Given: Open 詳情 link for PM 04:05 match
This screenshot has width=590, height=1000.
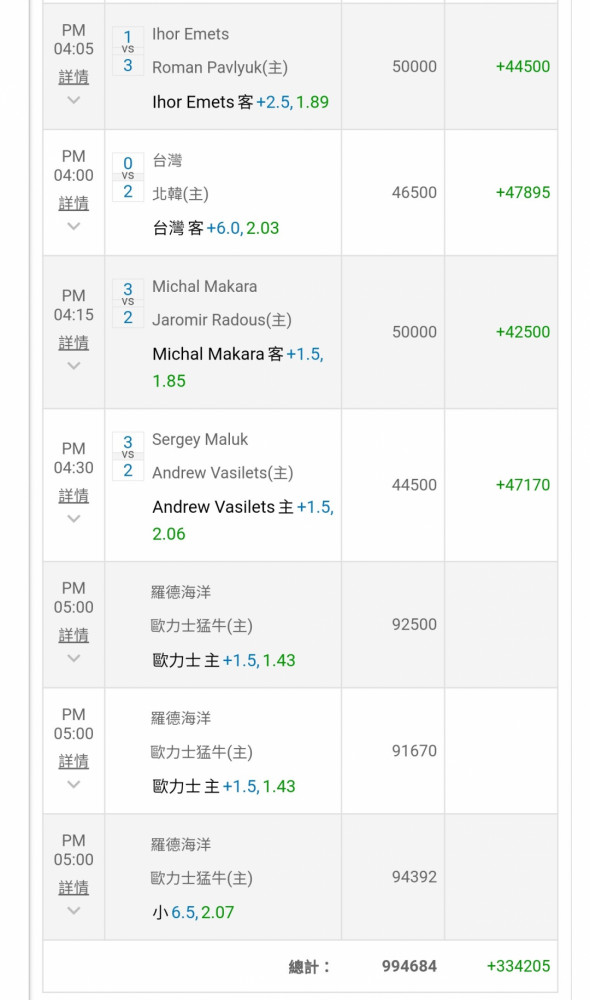Looking at the screenshot, I should (73, 77).
